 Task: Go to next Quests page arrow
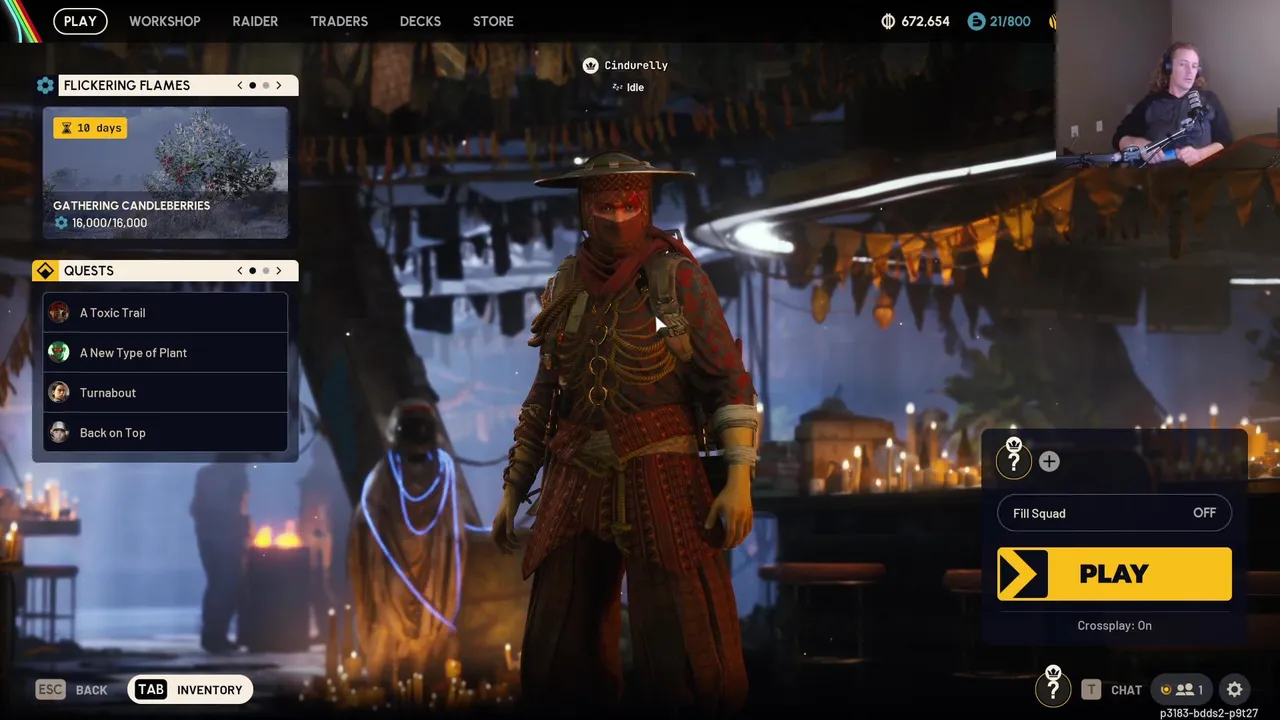[279, 271]
